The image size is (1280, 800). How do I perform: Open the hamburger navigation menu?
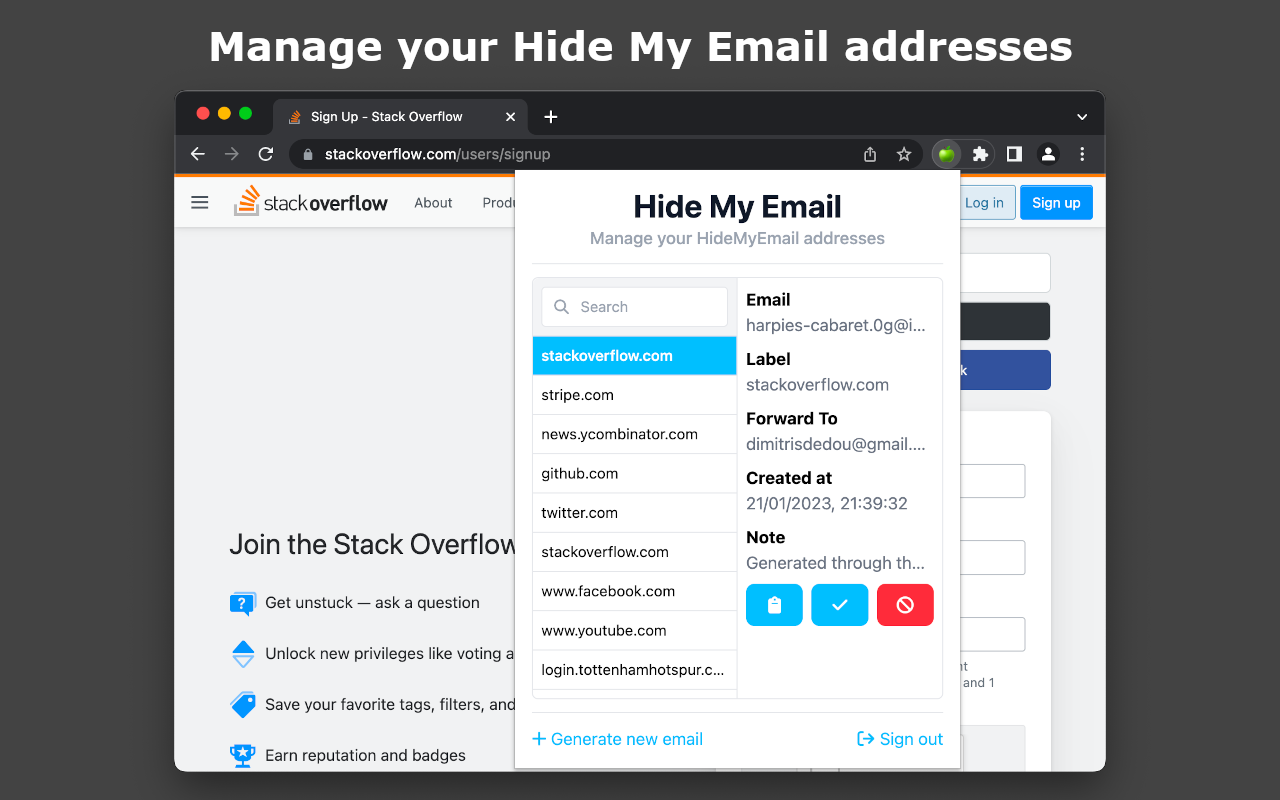coord(199,202)
